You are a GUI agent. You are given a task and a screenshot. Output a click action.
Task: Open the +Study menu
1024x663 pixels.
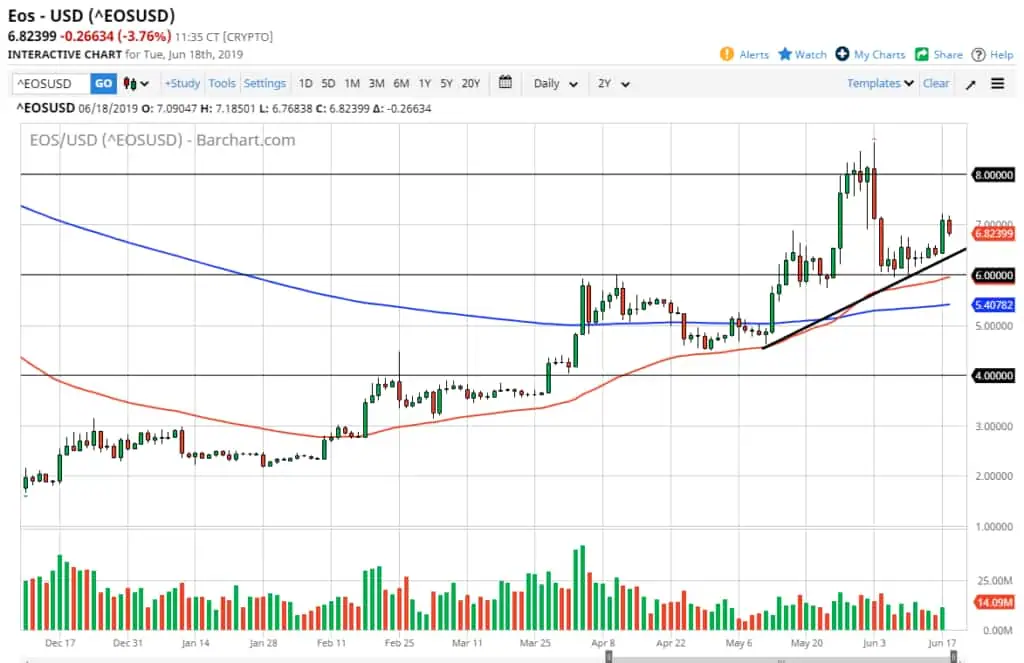coord(182,84)
